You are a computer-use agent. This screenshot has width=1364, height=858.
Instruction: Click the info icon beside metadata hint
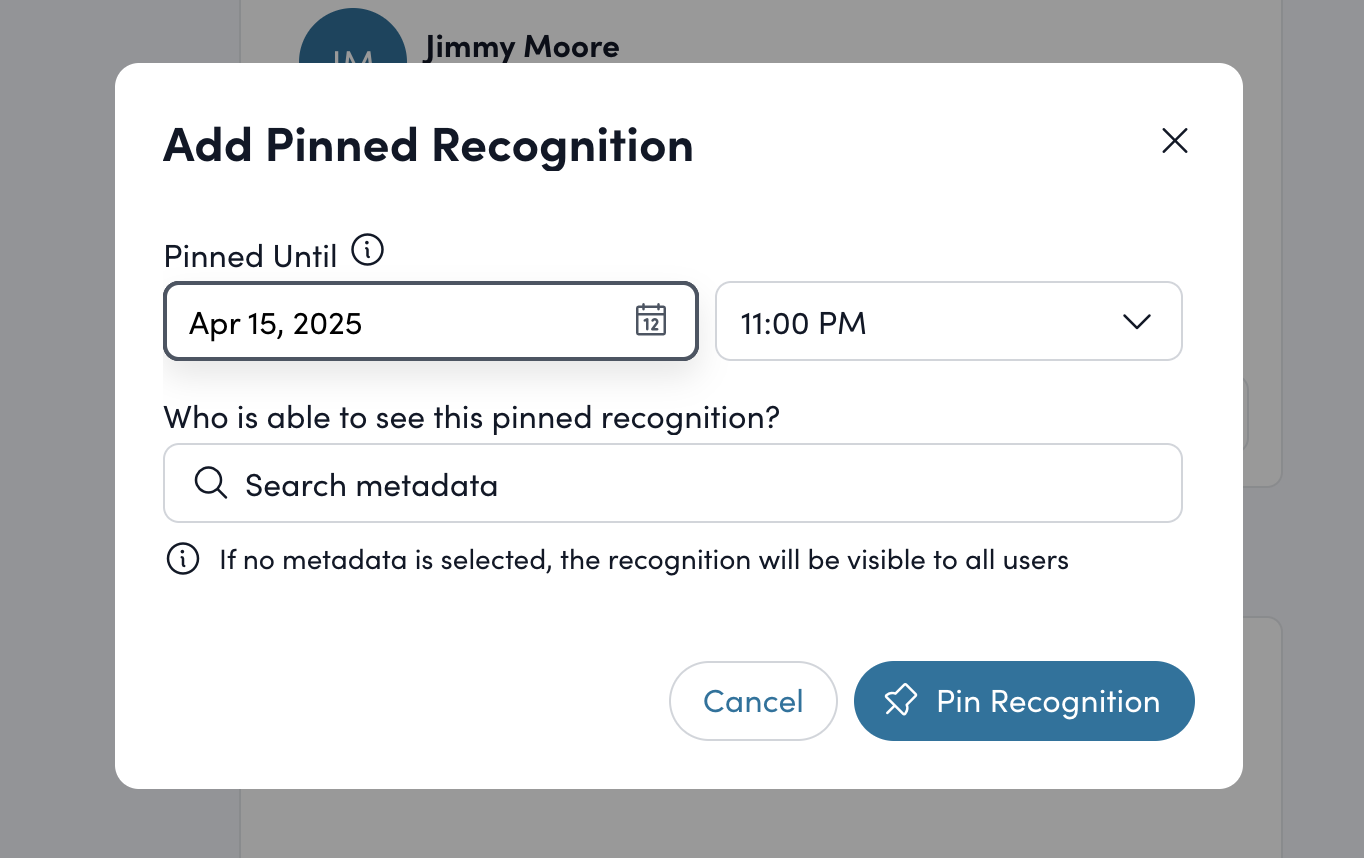(x=182, y=559)
